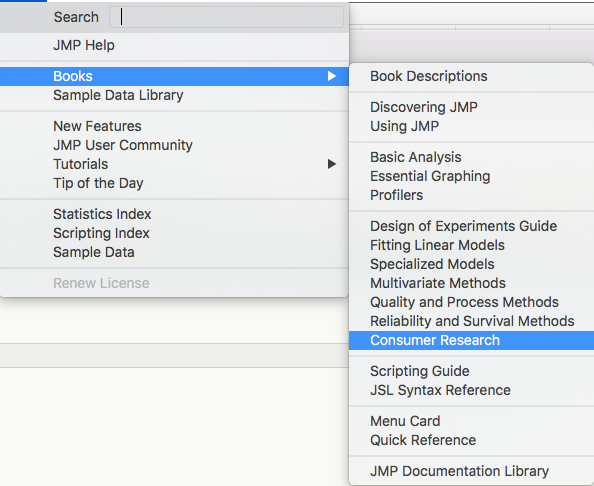The height and width of the screenshot is (486, 594).
Task: Expand the Tutorials submenu arrow
Action: point(331,164)
